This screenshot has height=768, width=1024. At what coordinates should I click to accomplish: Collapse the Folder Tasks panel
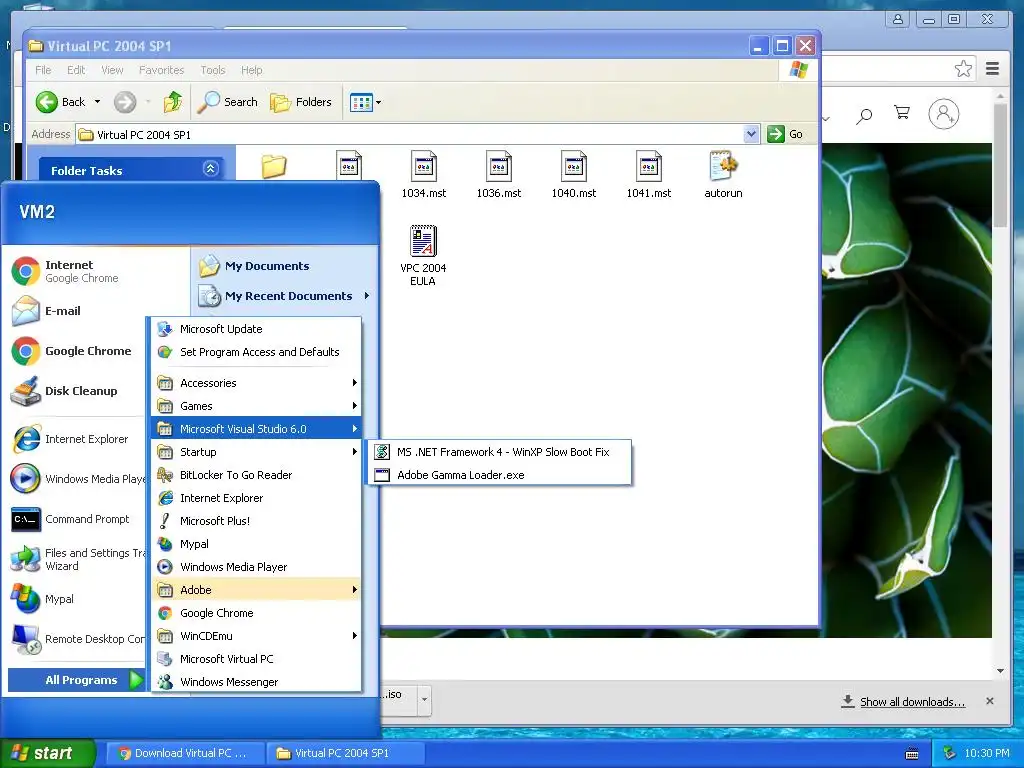coord(210,169)
